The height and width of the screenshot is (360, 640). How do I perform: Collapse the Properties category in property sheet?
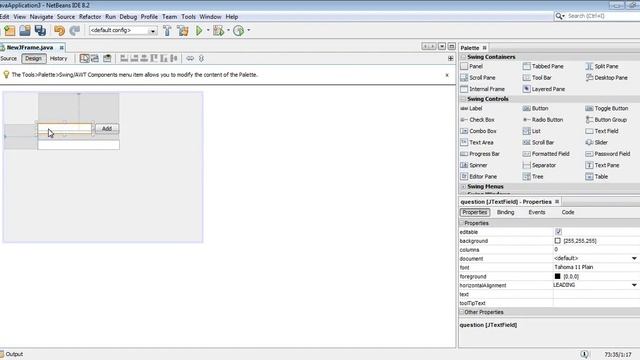point(462,223)
